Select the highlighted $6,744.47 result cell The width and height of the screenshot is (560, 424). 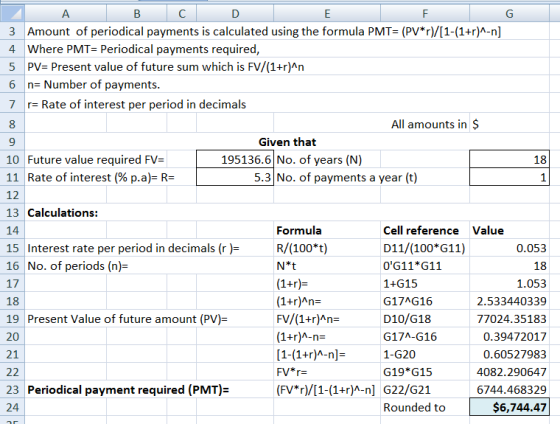pyautogui.click(x=509, y=407)
